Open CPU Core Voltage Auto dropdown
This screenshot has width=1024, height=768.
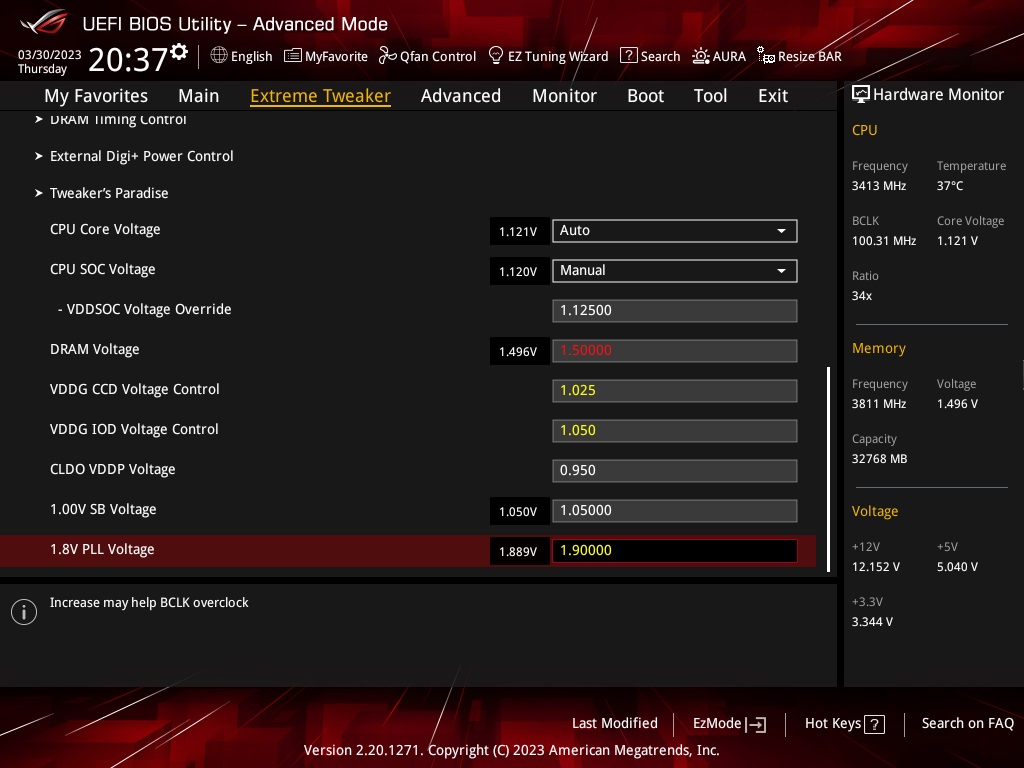pos(675,231)
